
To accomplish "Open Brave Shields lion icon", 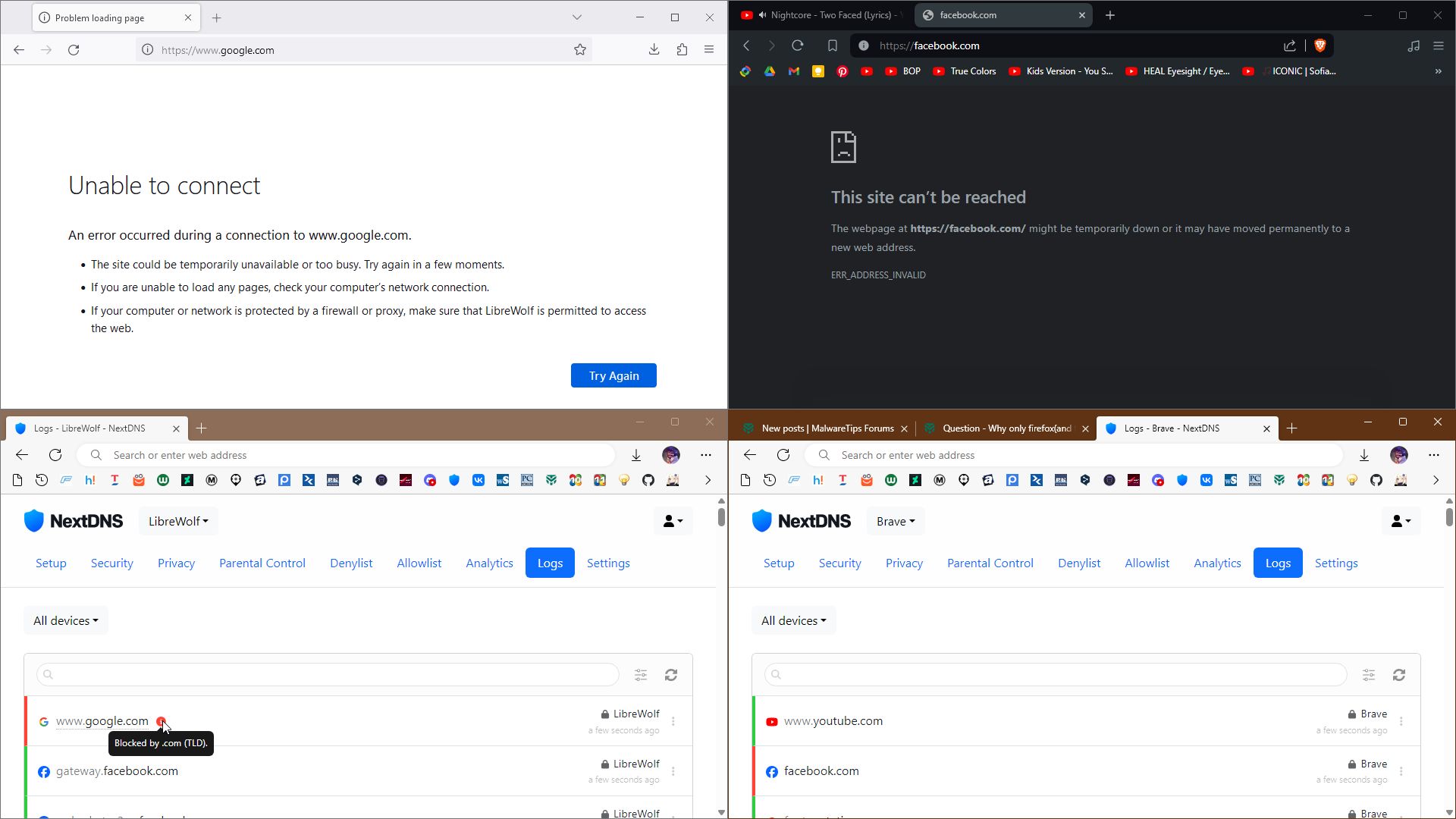I will pyautogui.click(x=1319, y=45).
